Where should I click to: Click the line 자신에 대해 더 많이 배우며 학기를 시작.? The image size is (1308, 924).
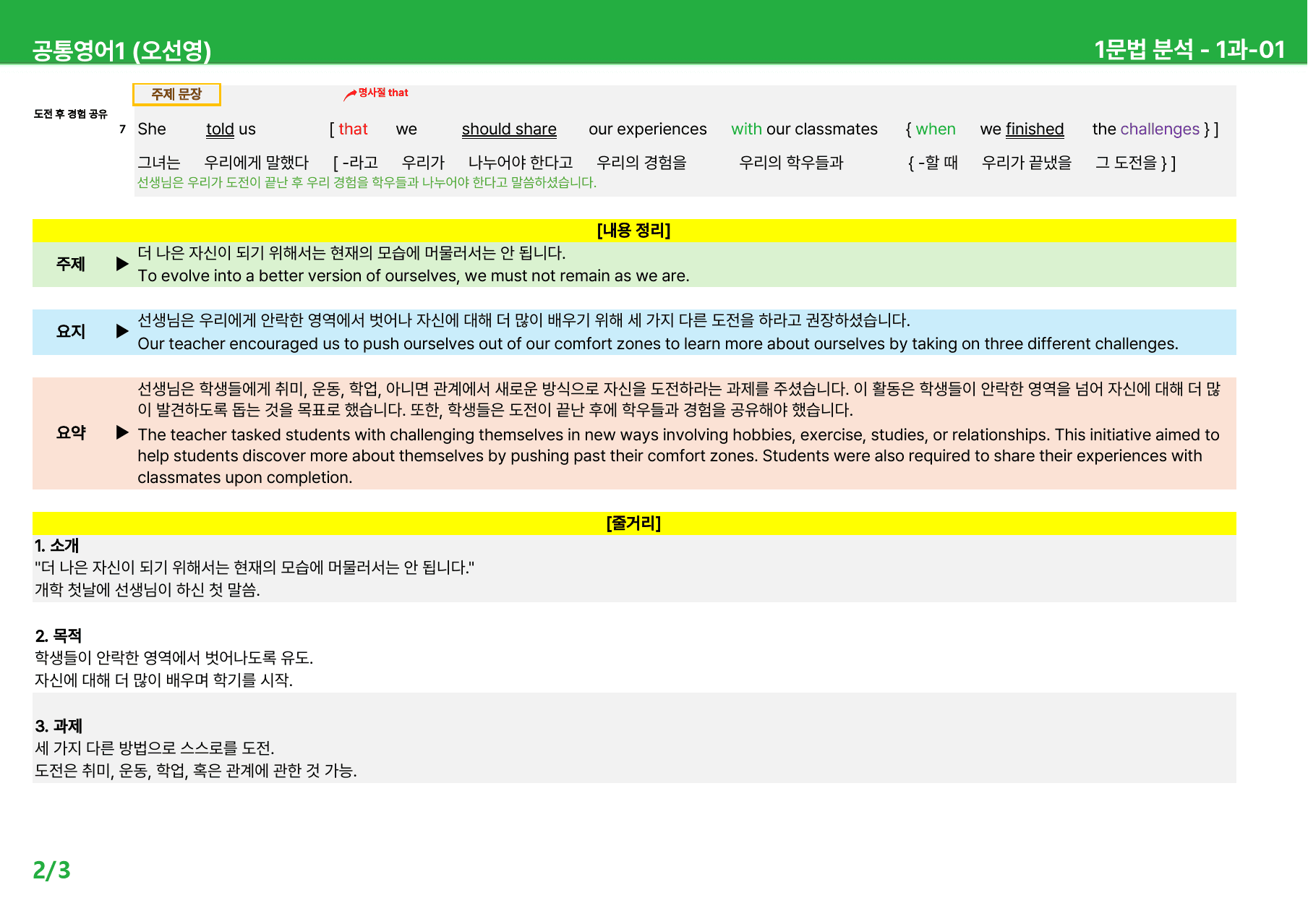tap(163, 680)
